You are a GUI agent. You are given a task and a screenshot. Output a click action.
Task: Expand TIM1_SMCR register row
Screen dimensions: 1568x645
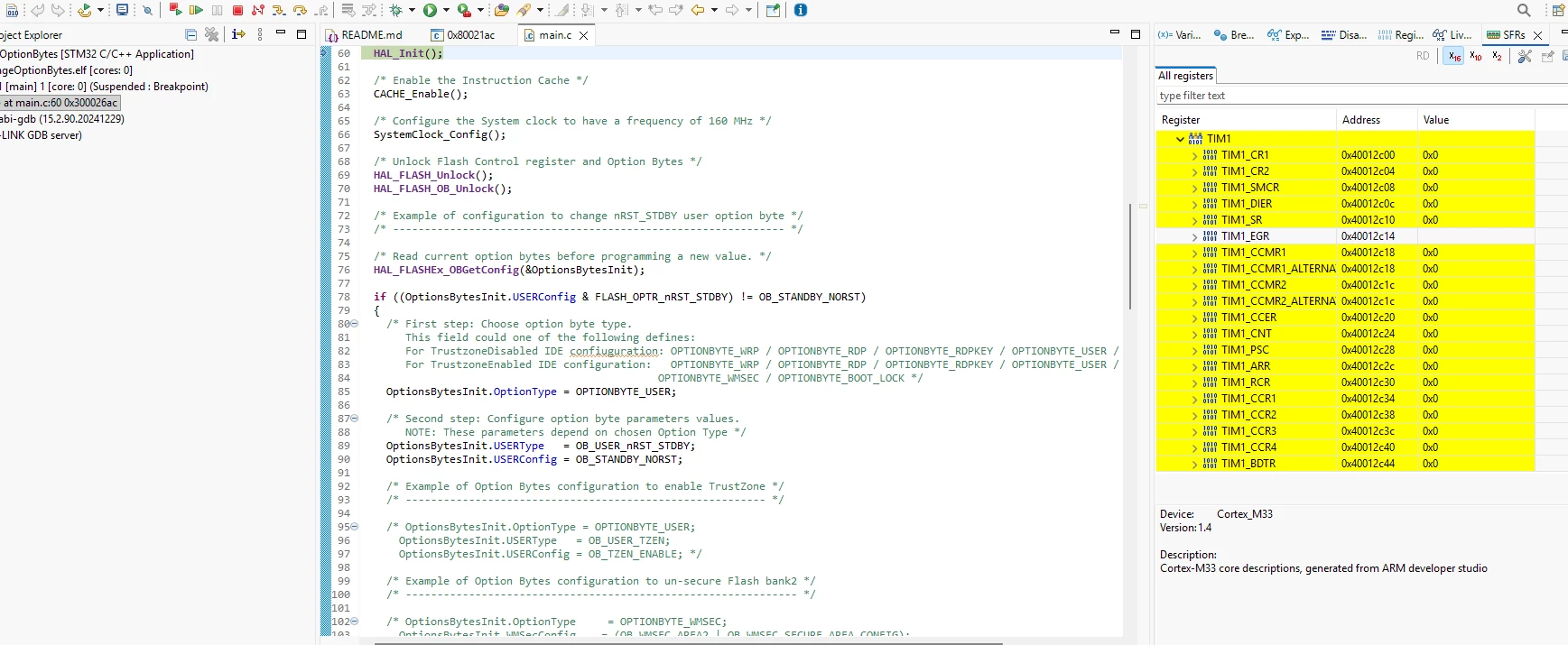[x=1195, y=188]
